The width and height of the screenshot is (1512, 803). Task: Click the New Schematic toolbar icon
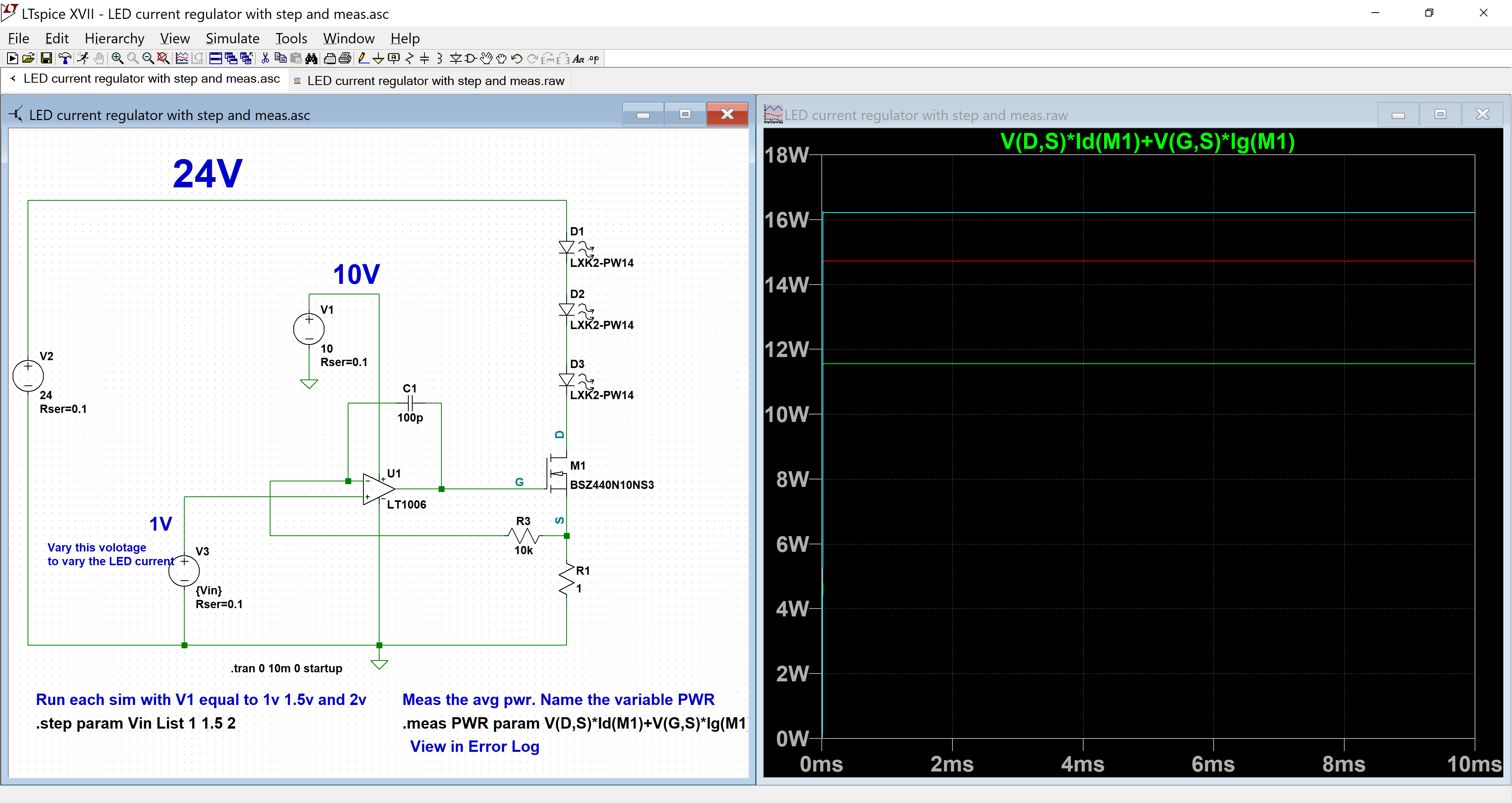[x=12, y=59]
